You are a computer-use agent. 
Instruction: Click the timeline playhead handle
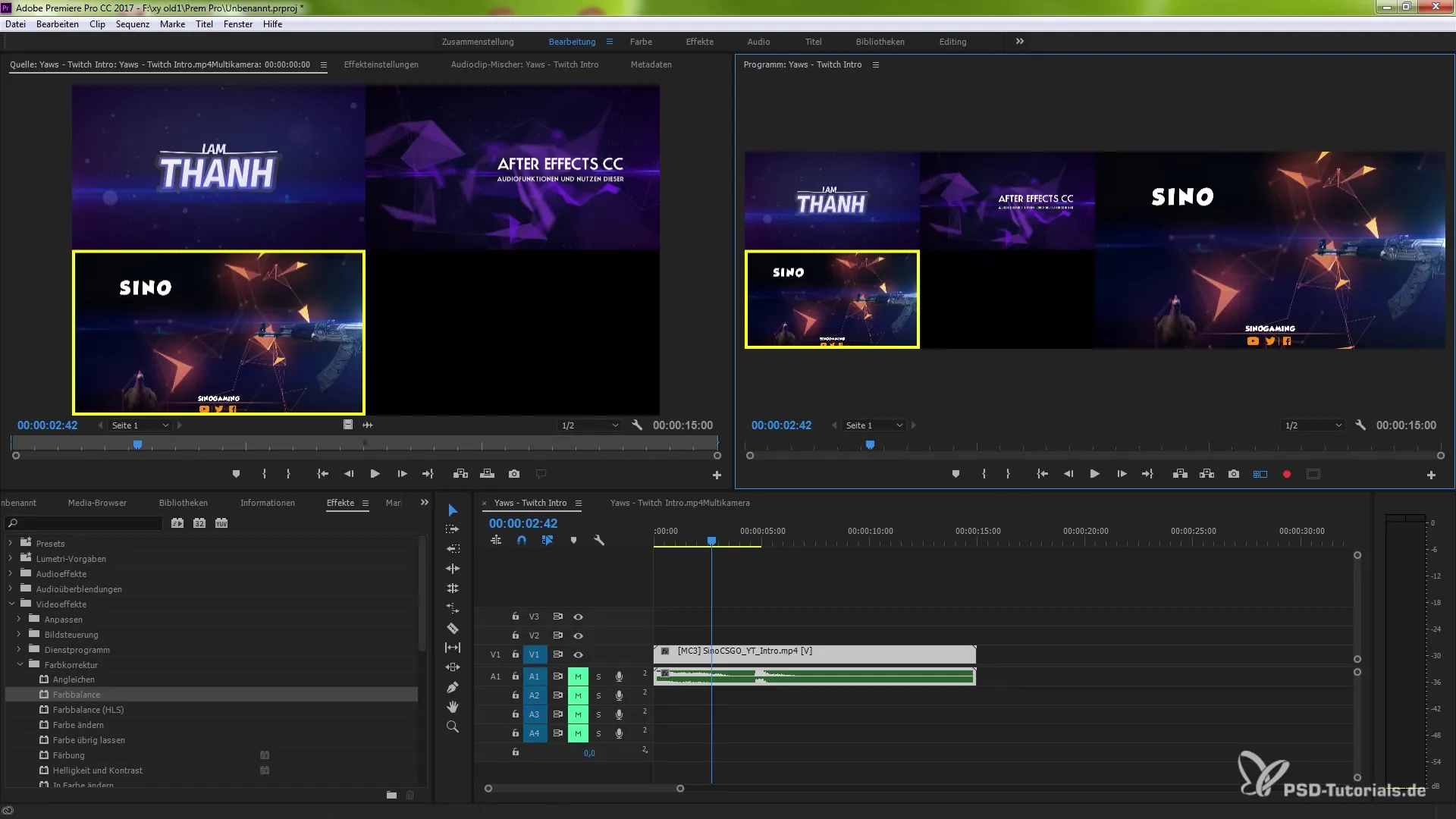pos(711,541)
